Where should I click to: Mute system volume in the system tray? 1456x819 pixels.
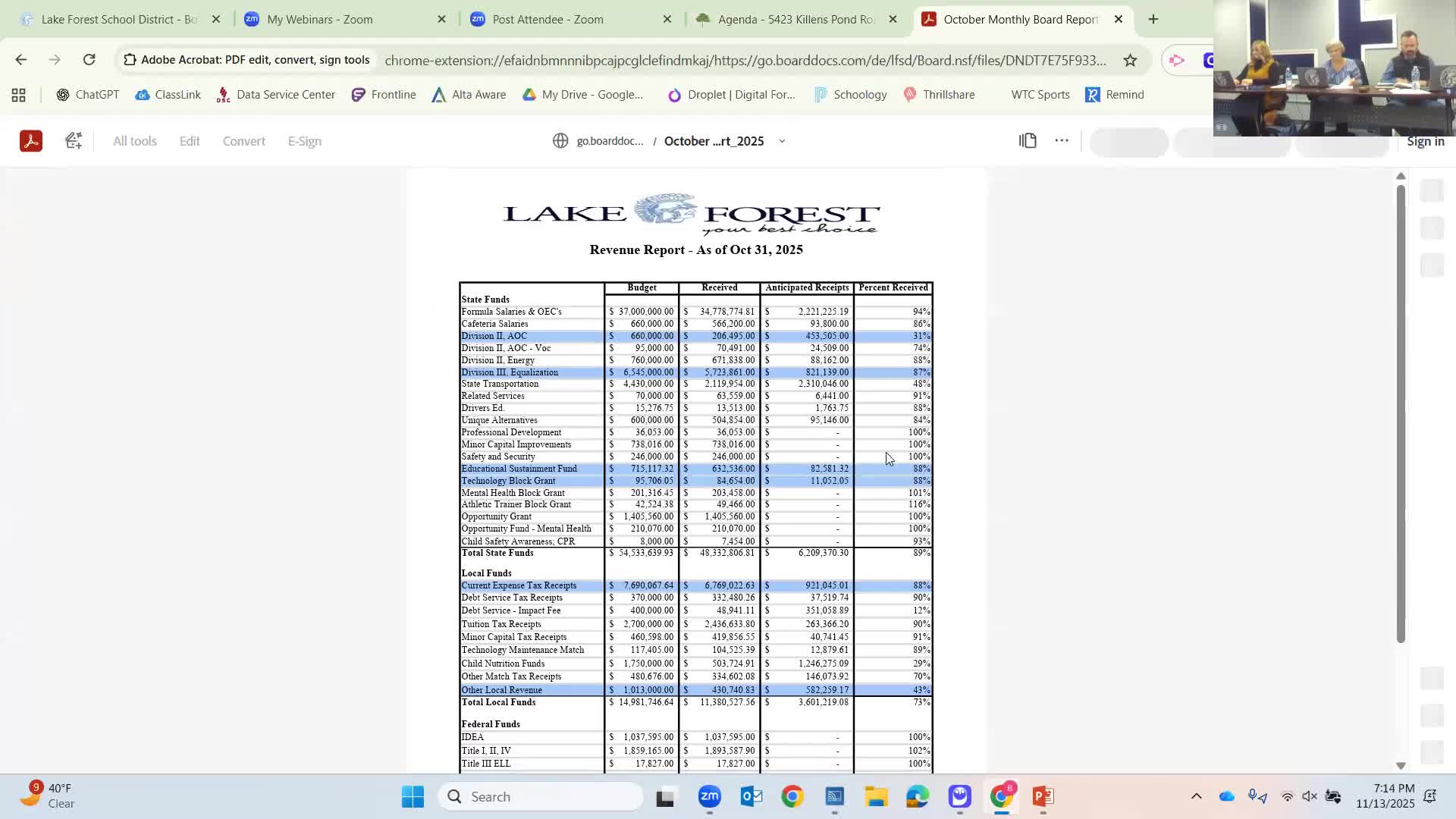(1309, 796)
